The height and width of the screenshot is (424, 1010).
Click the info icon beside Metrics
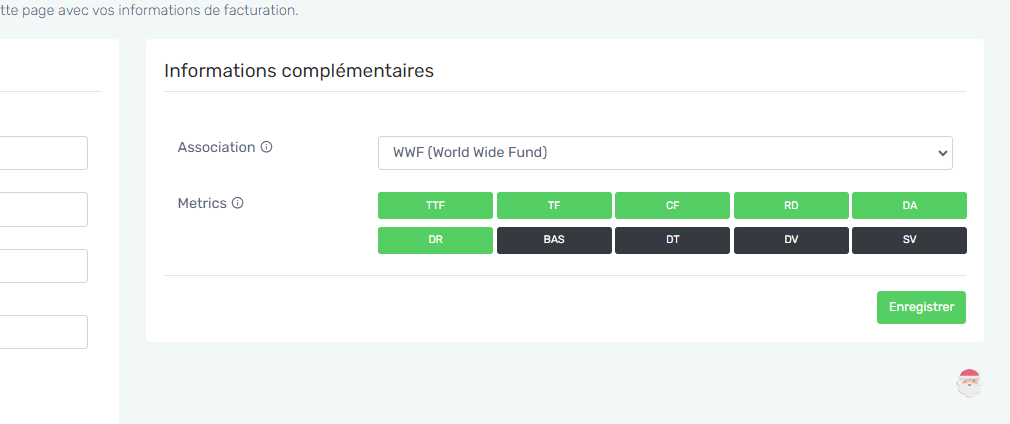(238, 203)
